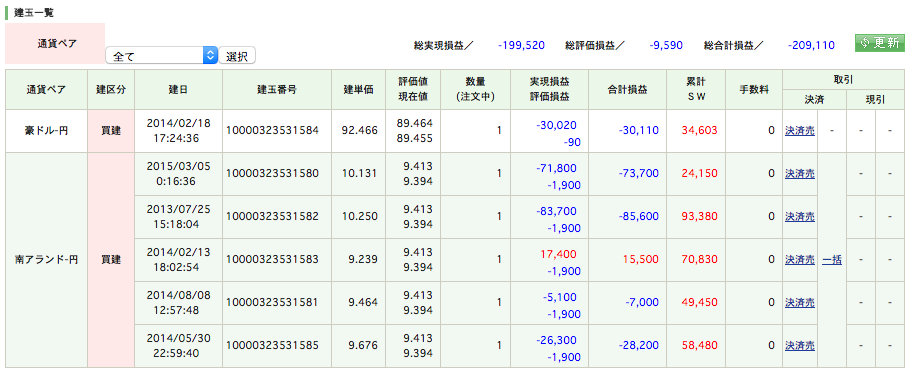Click the red realized profit value 17,400

[560, 254]
